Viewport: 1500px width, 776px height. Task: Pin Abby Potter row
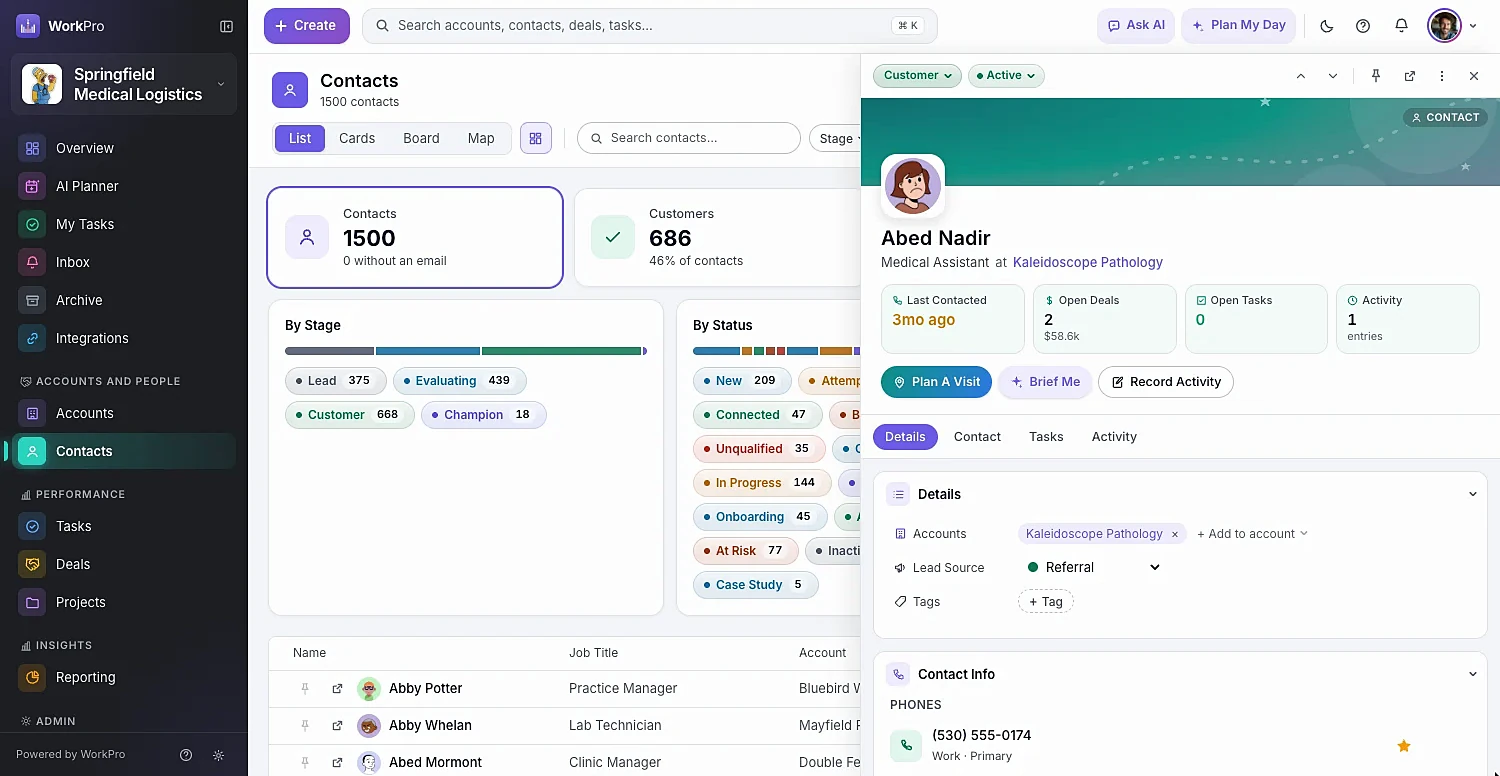point(306,688)
